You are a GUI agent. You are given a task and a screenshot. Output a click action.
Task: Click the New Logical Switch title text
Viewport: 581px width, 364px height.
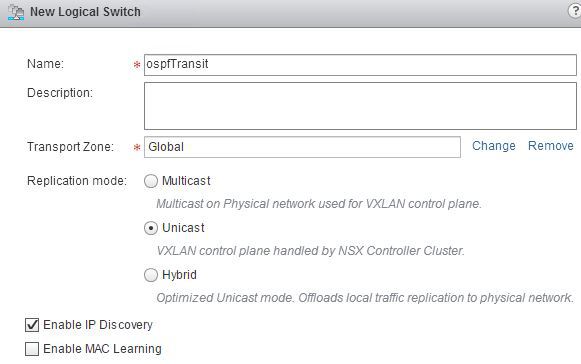85,12
